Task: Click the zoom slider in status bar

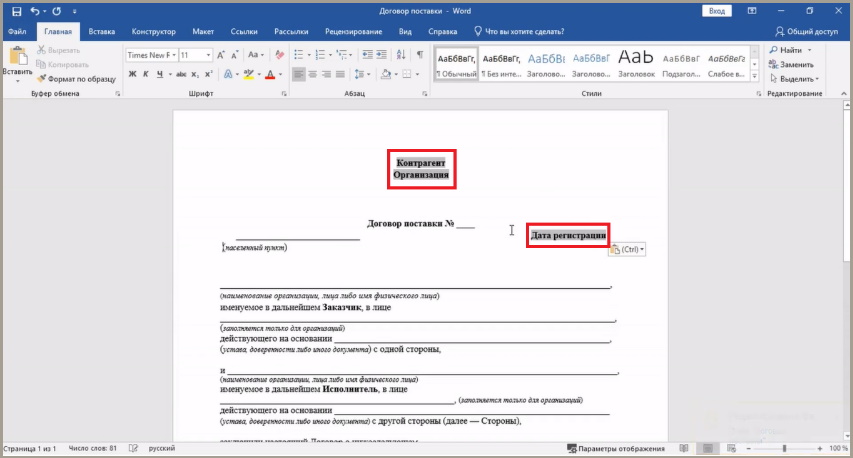Action: pos(784,448)
